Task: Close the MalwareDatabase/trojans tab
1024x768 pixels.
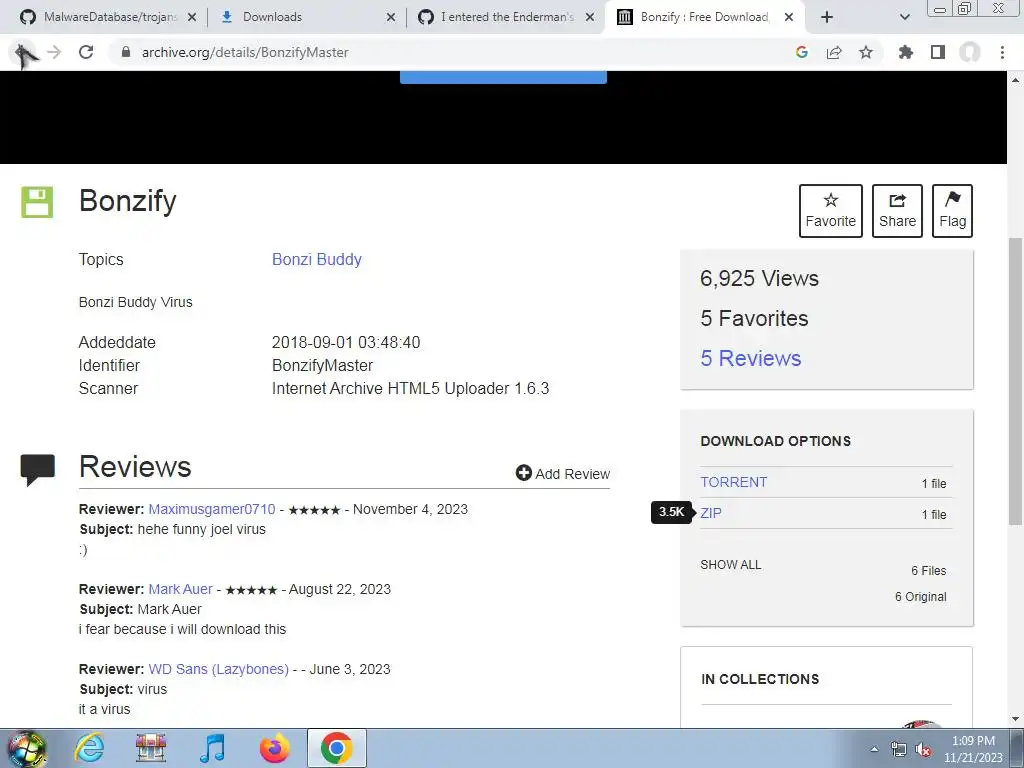Action: tap(191, 17)
